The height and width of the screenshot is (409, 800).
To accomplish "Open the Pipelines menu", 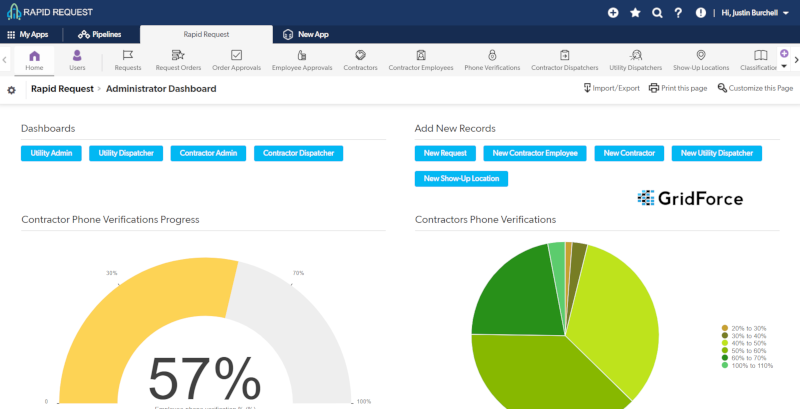I will pyautogui.click(x=99, y=35).
